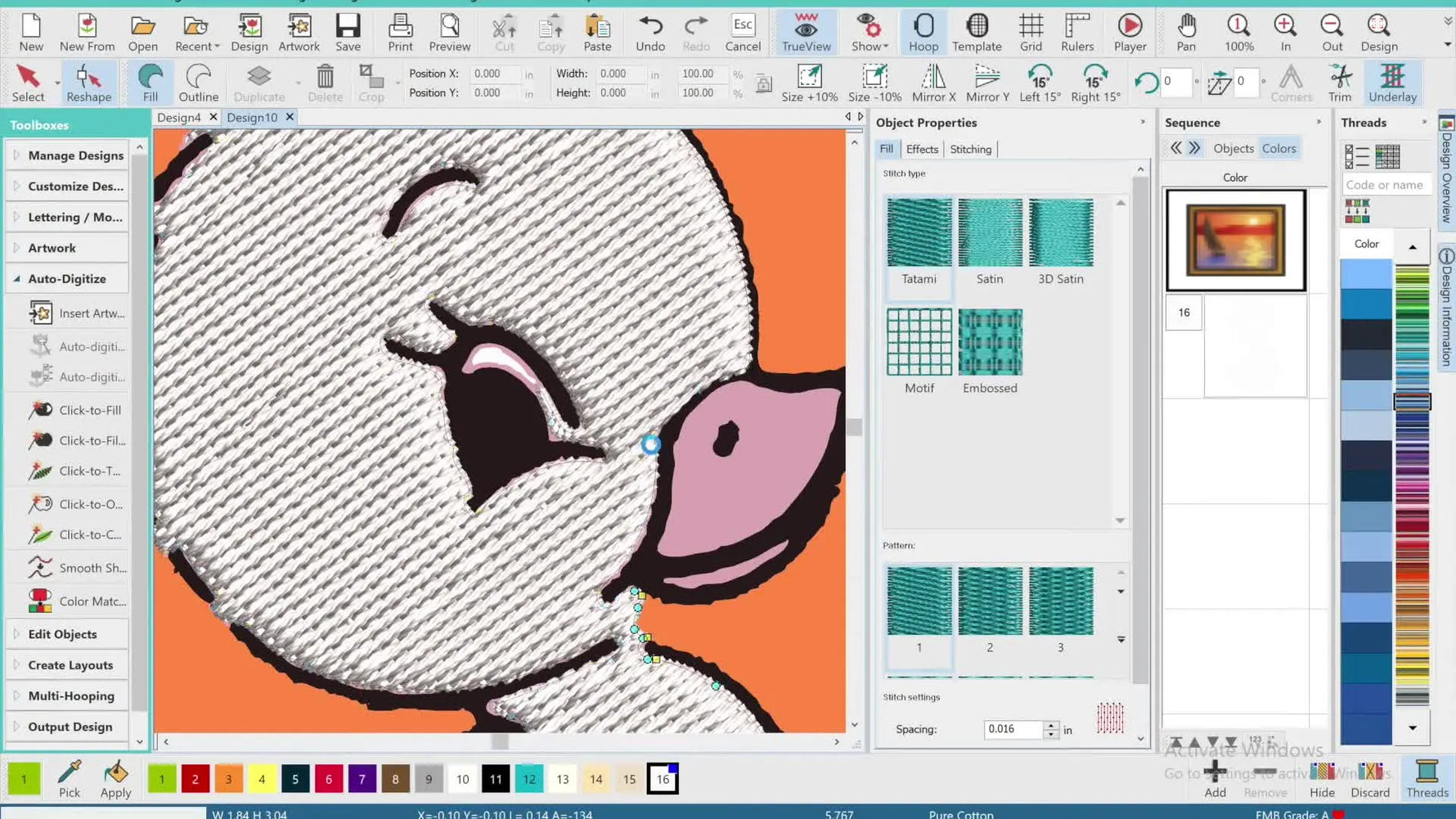The height and width of the screenshot is (819, 1456).
Task: Toggle Underlay stitching
Action: [x=1392, y=83]
